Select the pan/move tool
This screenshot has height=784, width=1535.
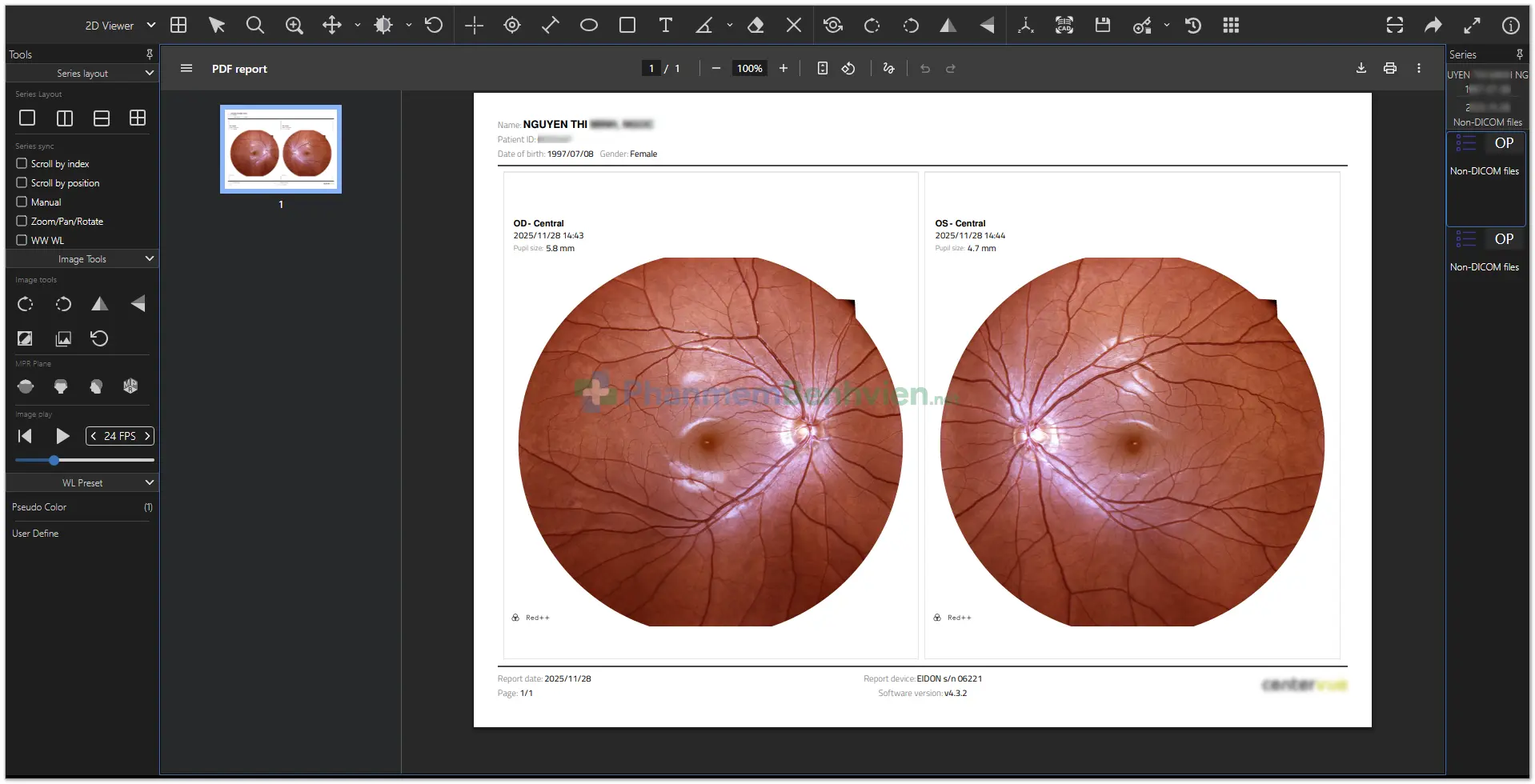331,26
